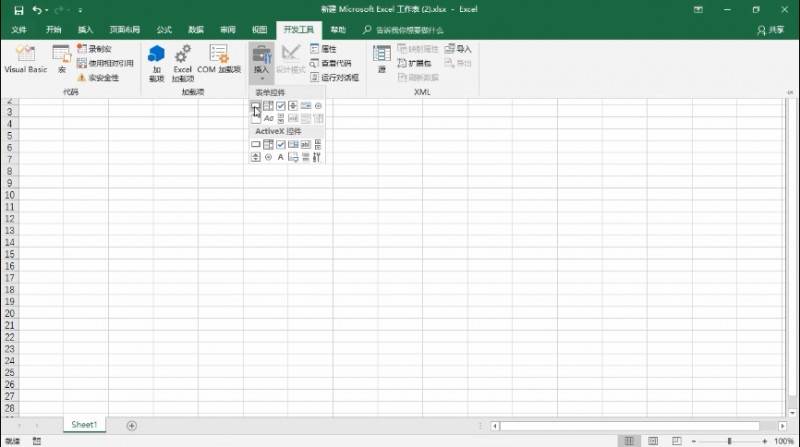Select List Box under ActiveX controls

click(x=293, y=144)
